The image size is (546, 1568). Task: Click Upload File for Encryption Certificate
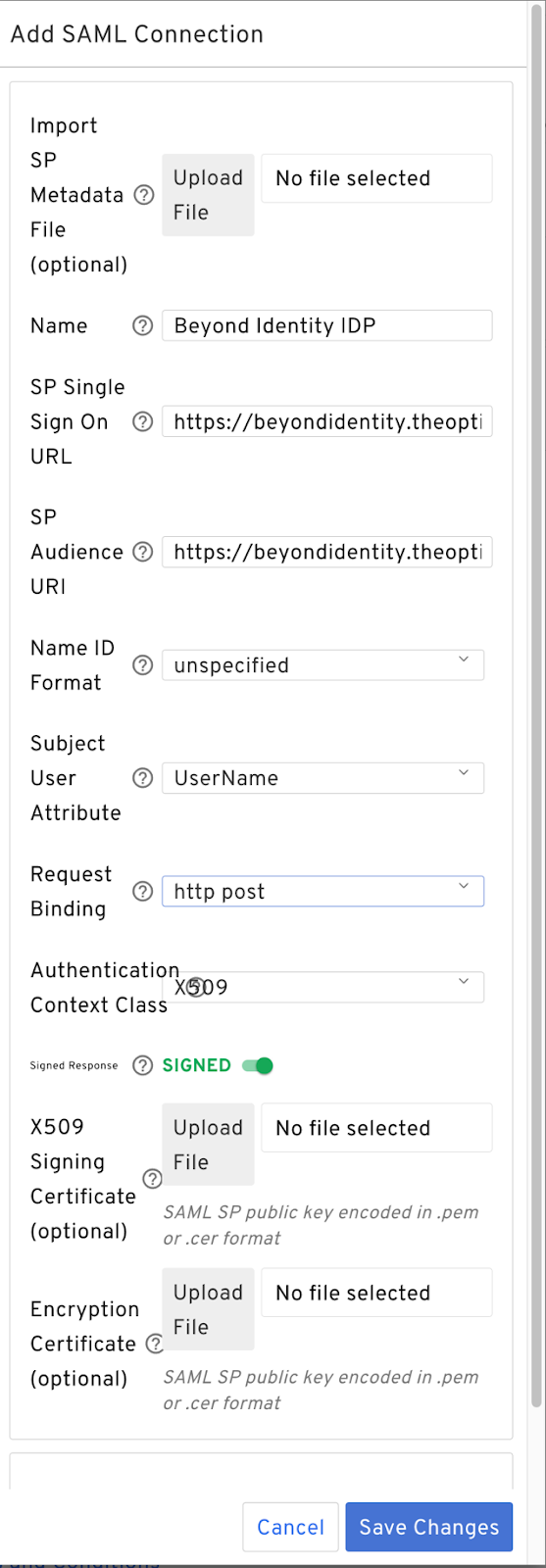(208, 1309)
